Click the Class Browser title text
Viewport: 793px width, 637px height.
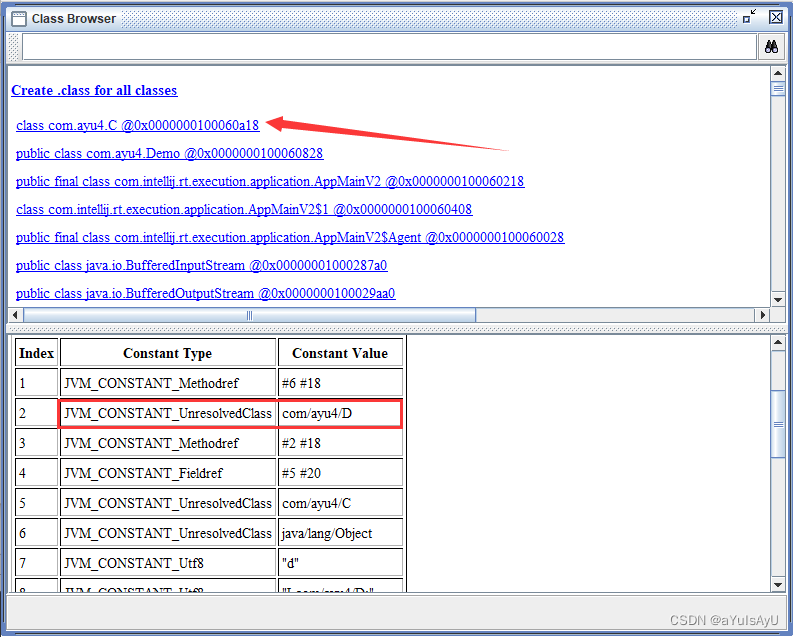point(74,19)
